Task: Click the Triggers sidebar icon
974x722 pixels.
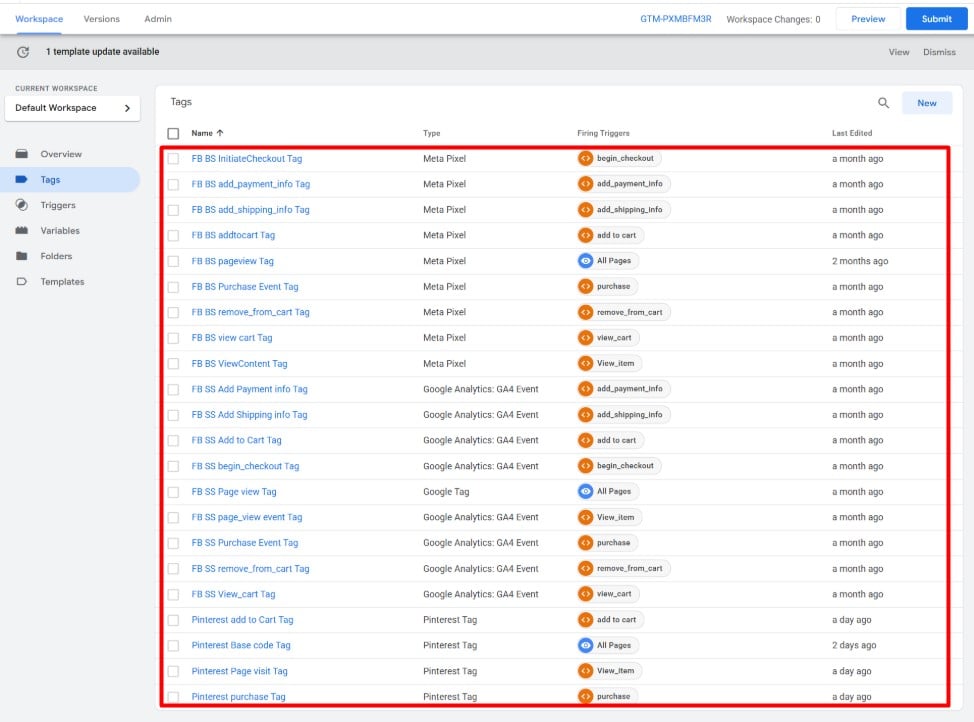Action: pyautogui.click(x=22, y=205)
